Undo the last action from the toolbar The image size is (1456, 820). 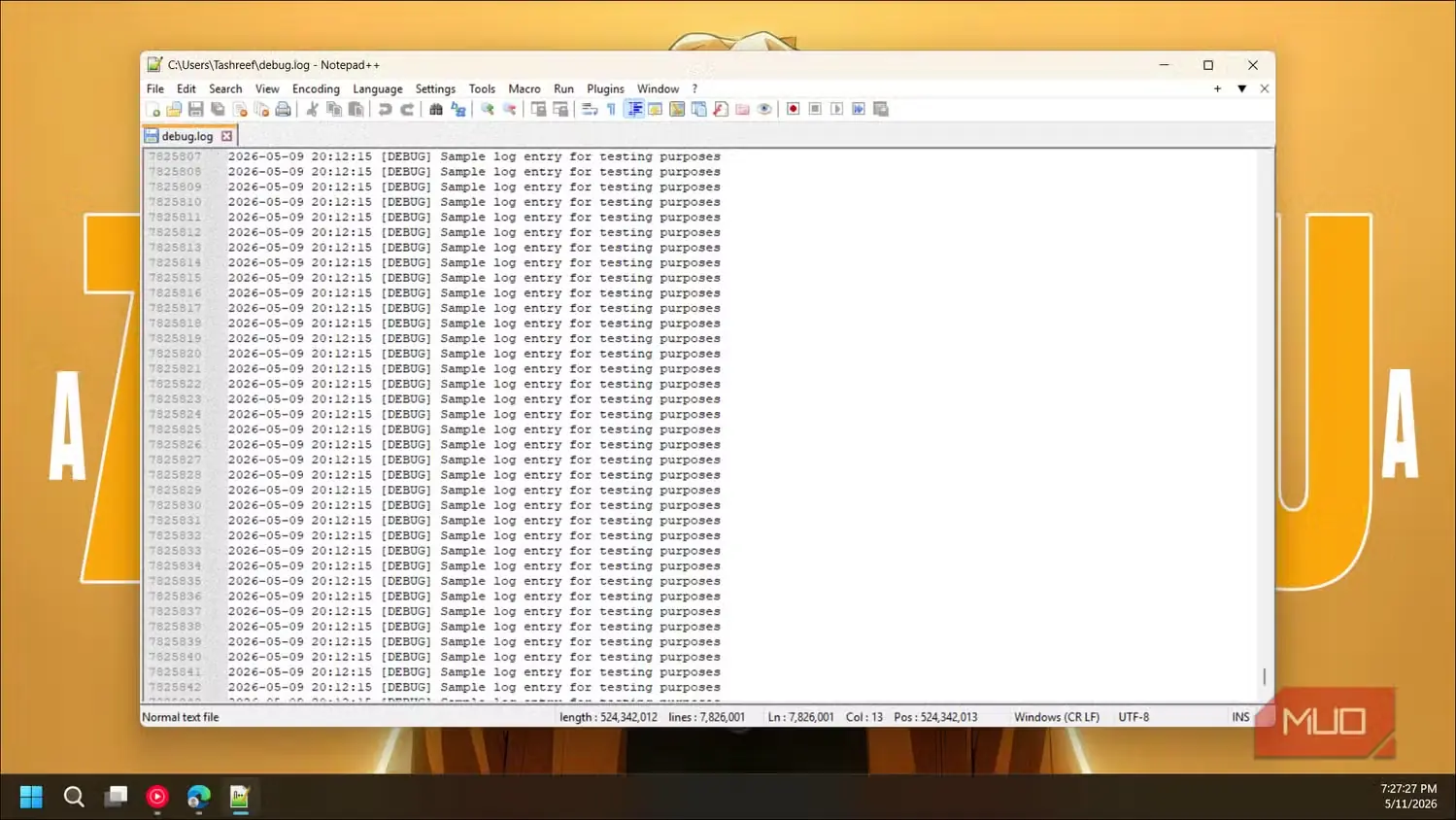385,110
